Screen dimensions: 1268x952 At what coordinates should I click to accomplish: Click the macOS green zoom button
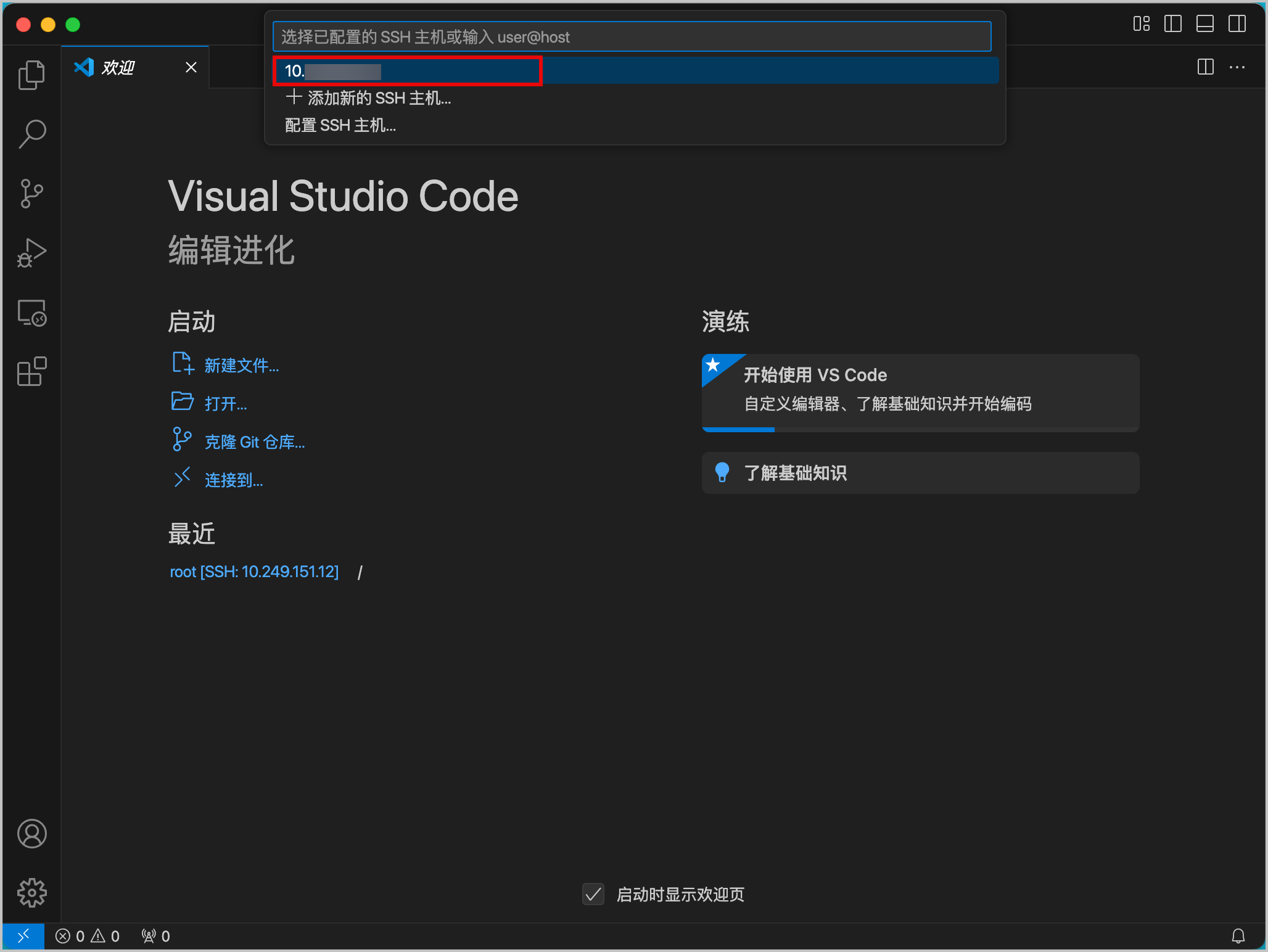coord(73,25)
